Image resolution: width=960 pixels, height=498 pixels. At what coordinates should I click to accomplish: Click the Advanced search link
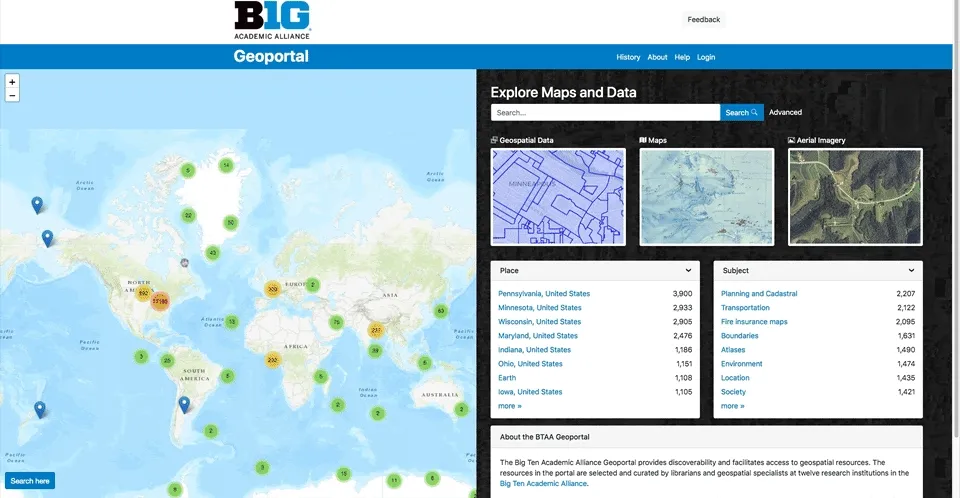coord(785,113)
